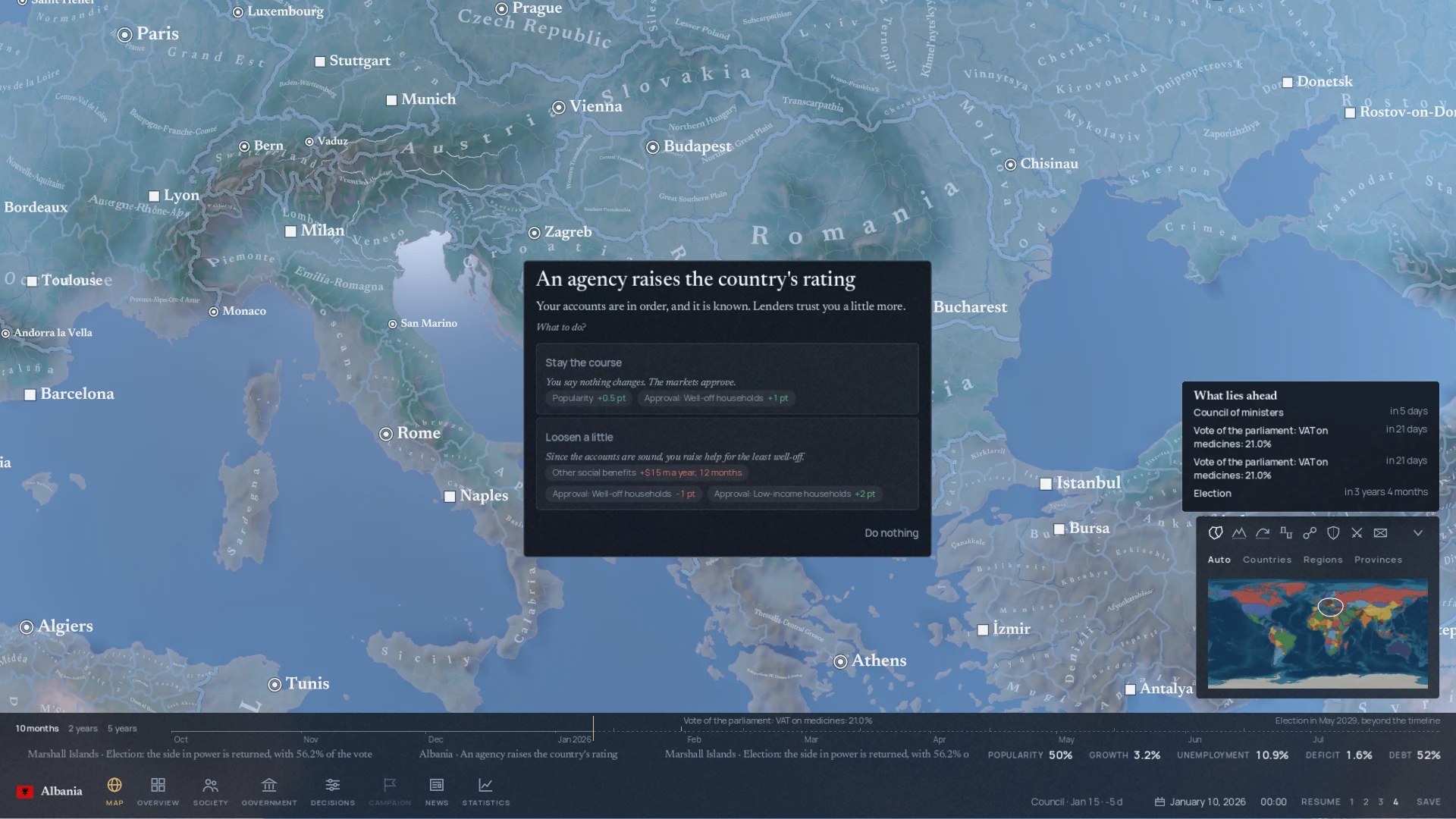Open the Map view globe icon

pyautogui.click(x=115, y=785)
